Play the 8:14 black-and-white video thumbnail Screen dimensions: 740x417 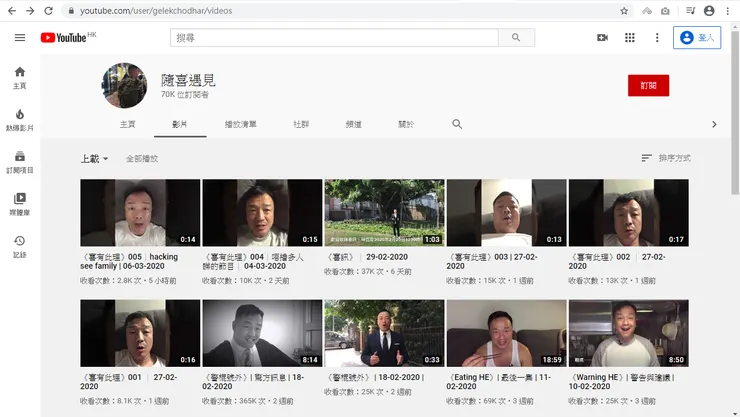coord(262,333)
